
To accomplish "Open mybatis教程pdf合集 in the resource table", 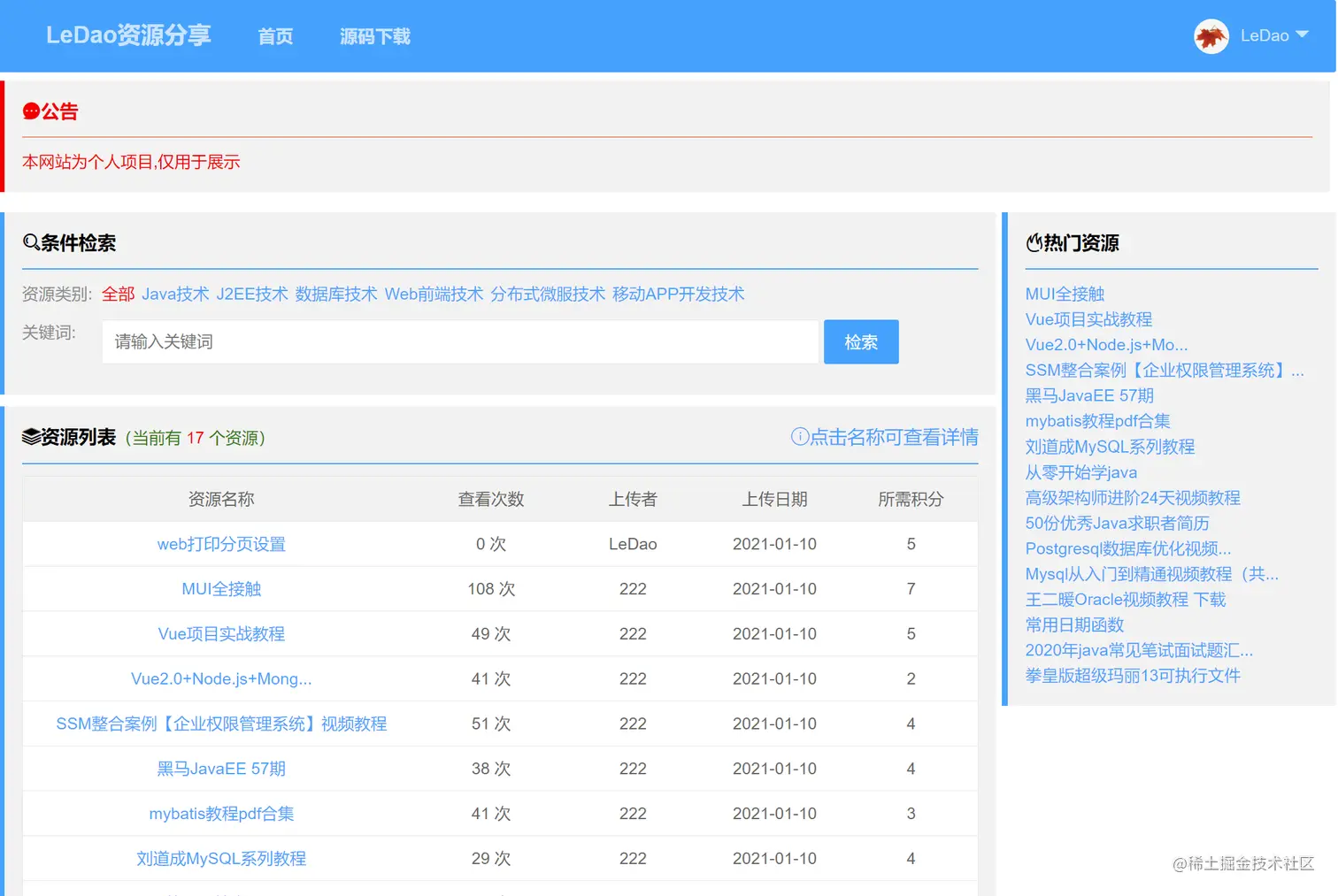I will tap(221, 814).
